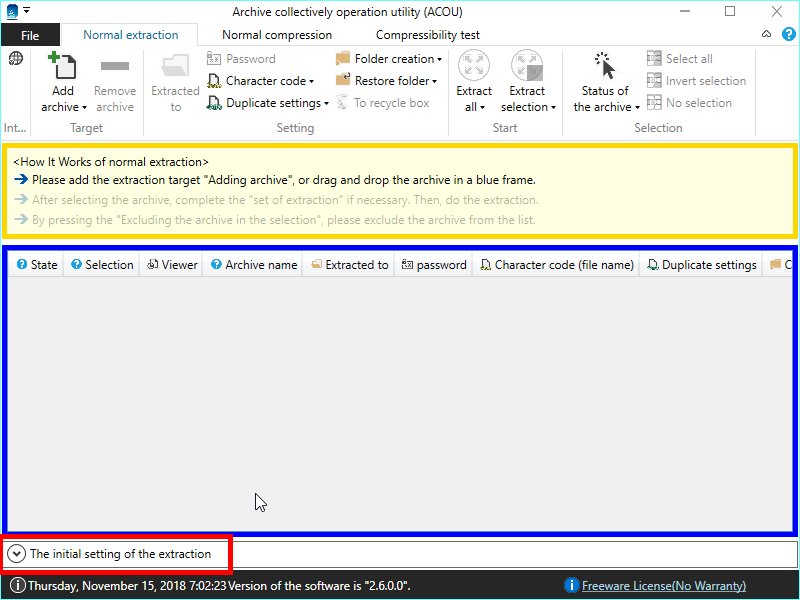Open the Duplicate settings dropdown
The width and height of the screenshot is (800, 600).
pos(268,103)
